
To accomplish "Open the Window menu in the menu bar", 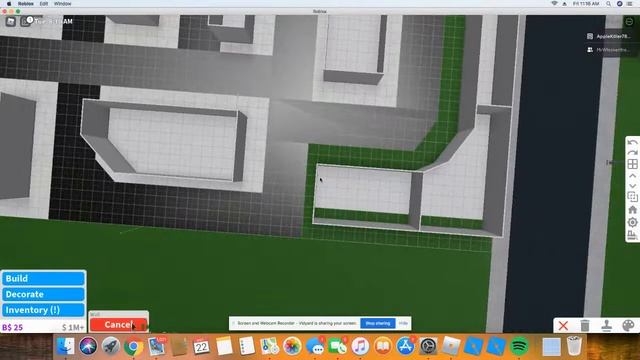I will pos(62,4).
